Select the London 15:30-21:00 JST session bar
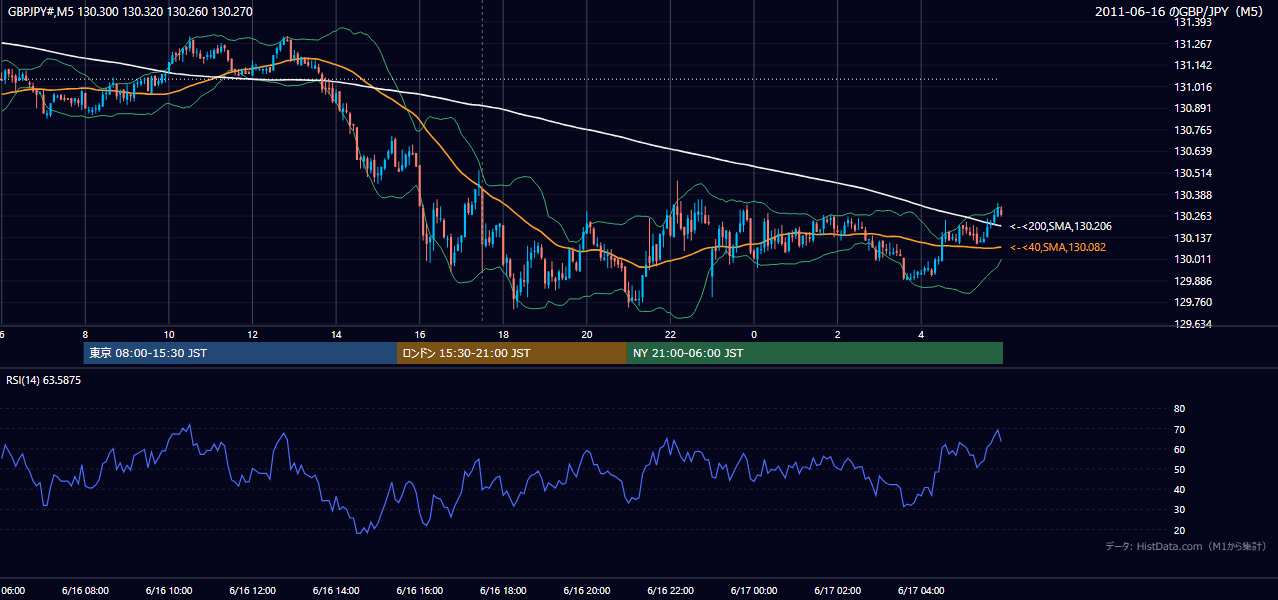 (511, 353)
